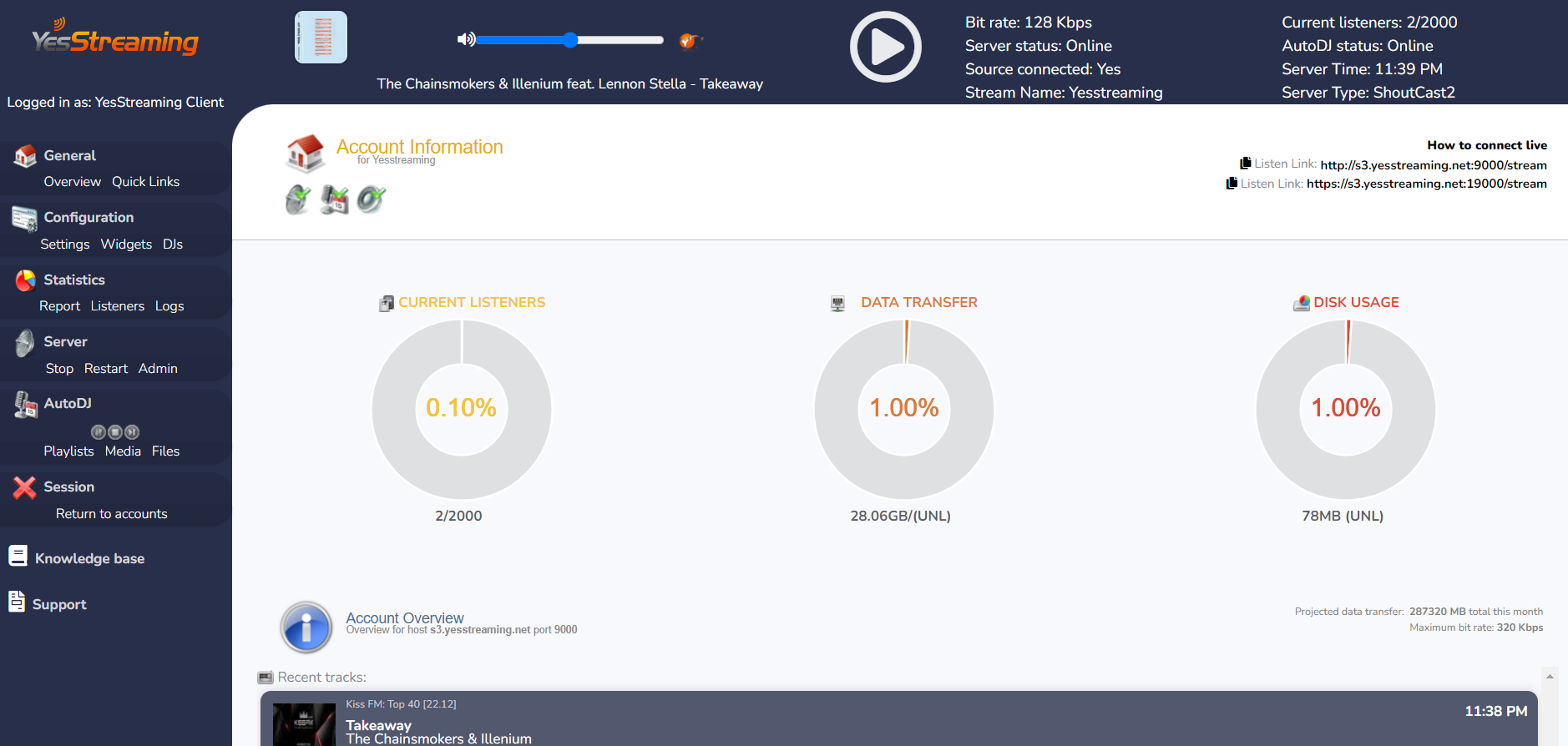Click the AutoDJ reload playlist round icon

coord(99,431)
